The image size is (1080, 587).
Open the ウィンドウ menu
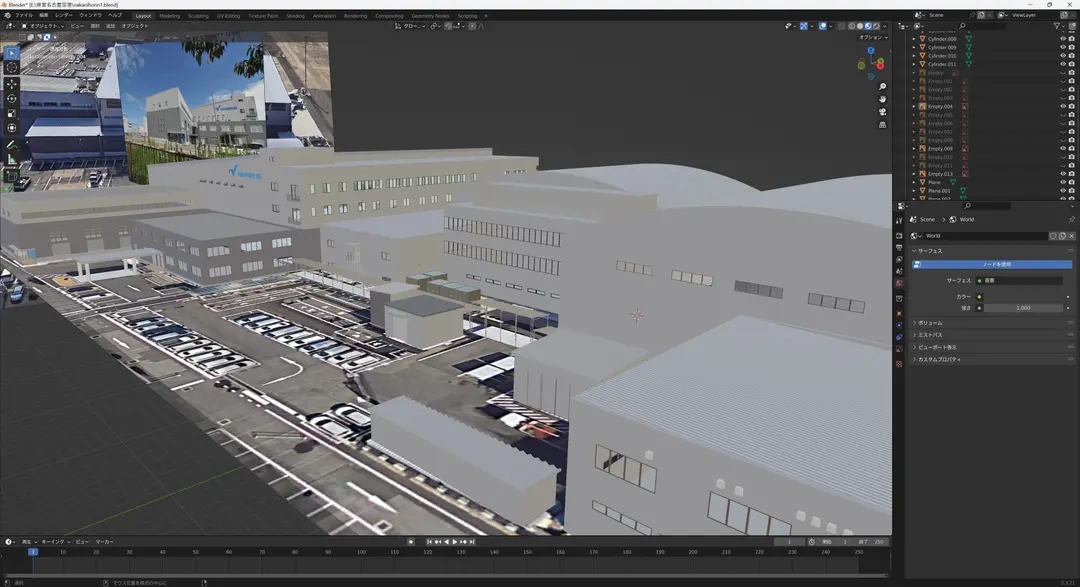90,15
